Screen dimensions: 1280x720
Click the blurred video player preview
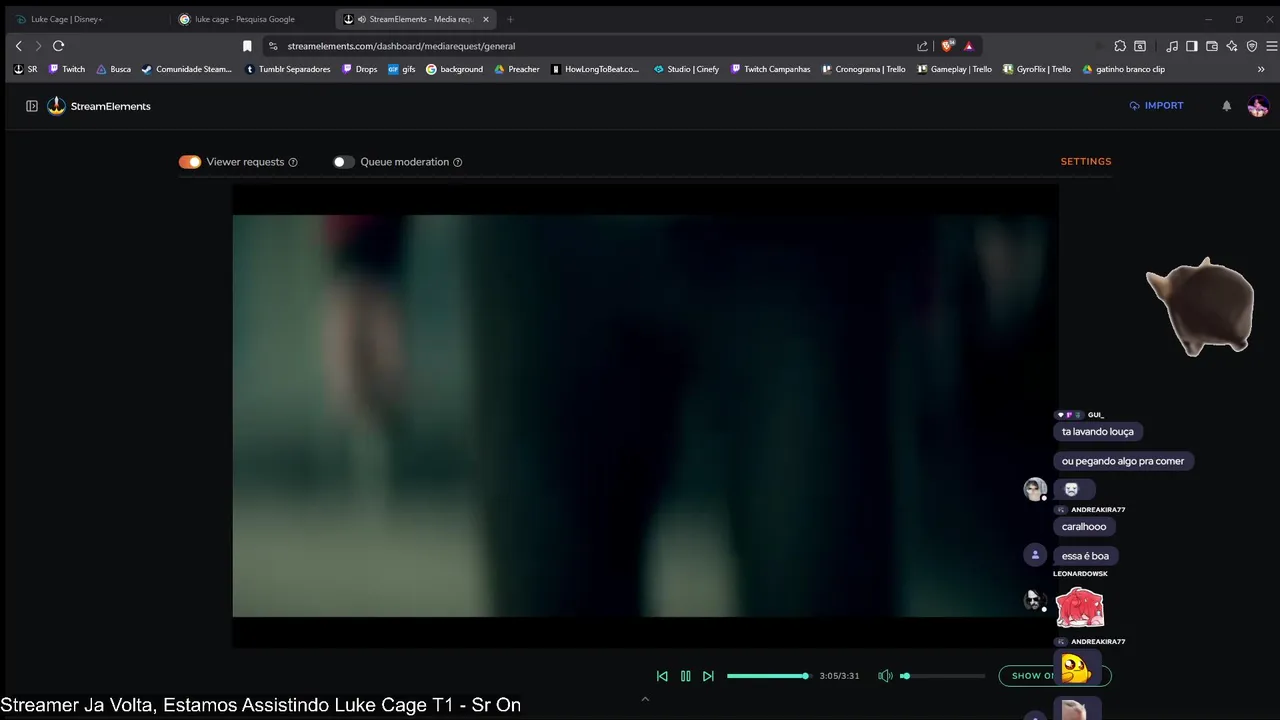[645, 415]
